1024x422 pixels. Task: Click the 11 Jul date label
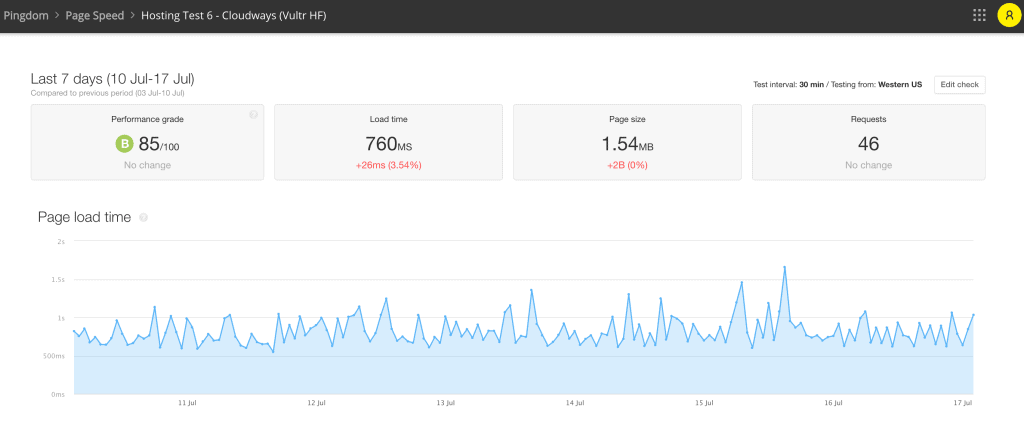point(187,403)
